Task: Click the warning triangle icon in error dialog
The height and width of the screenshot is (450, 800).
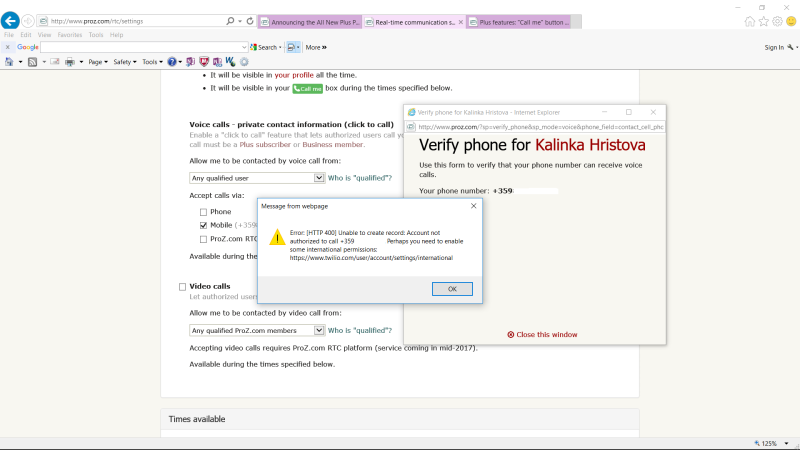Action: coord(277,237)
